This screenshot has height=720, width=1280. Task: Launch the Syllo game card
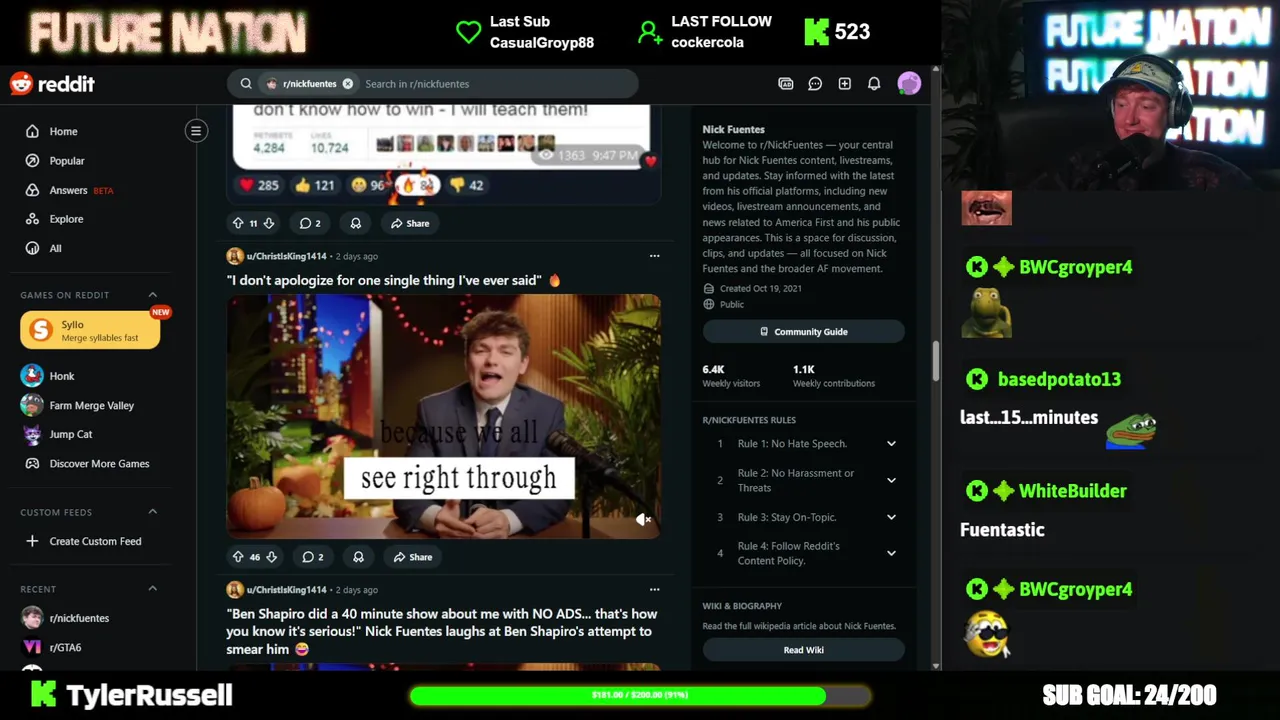pyautogui.click(x=90, y=330)
